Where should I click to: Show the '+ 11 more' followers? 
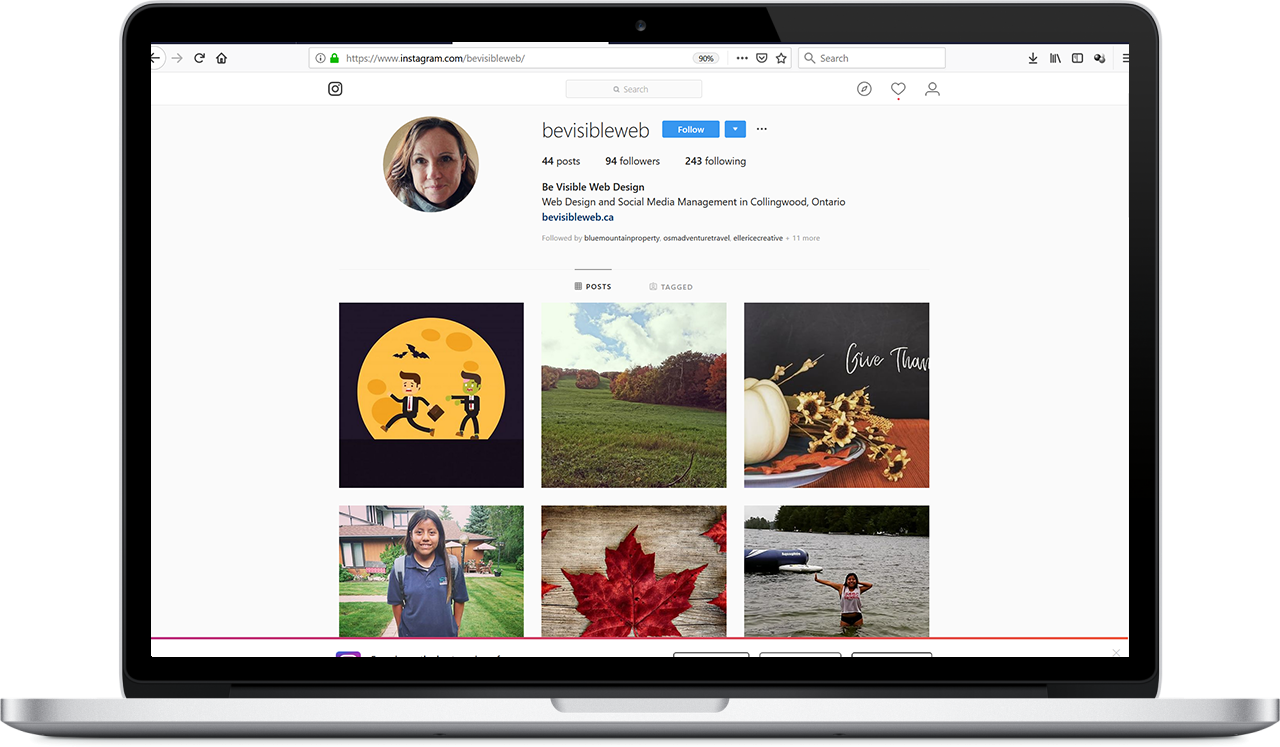803,238
